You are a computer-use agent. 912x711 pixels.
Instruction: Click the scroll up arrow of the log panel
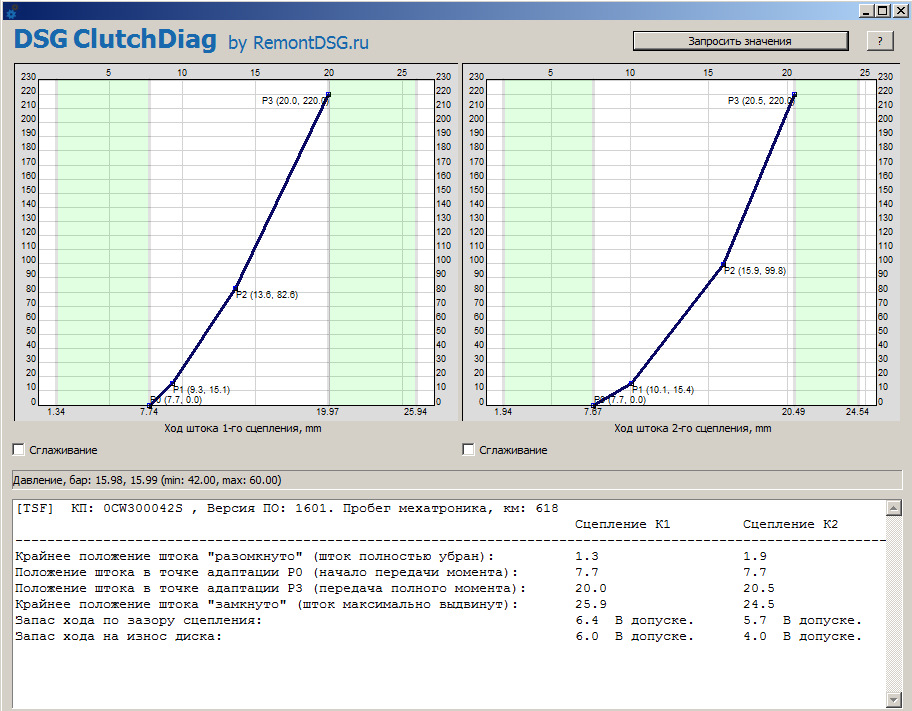pyautogui.click(x=894, y=510)
